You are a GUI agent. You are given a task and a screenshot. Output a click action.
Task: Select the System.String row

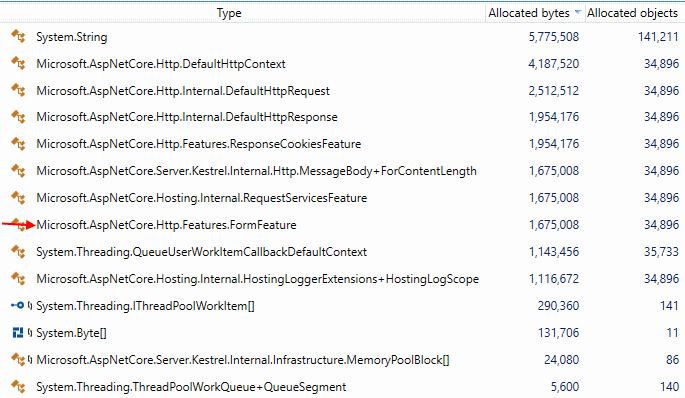(342, 37)
